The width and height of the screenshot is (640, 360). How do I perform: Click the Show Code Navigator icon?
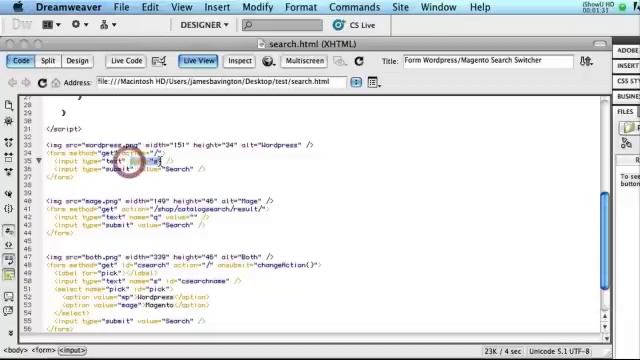(x=9, y=121)
